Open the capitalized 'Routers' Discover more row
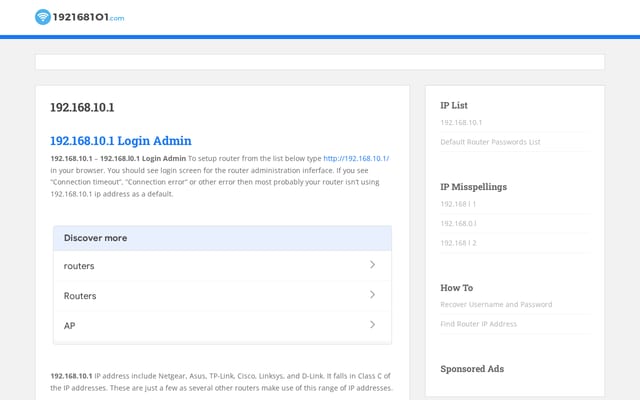Viewport: 640px width, 400px height. click(x=222, y=296)
